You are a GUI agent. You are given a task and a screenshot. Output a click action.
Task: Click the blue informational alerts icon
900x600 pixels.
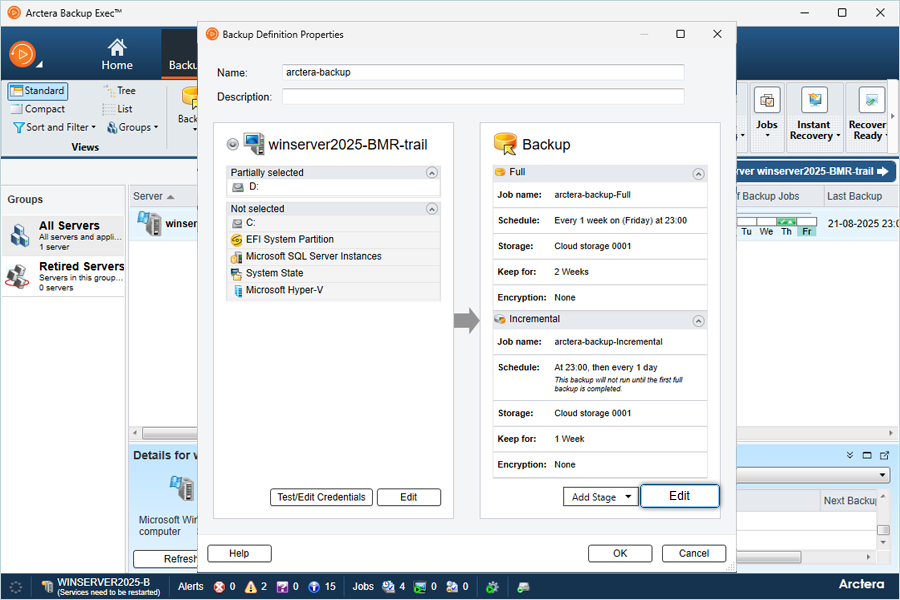coord(314,587)
